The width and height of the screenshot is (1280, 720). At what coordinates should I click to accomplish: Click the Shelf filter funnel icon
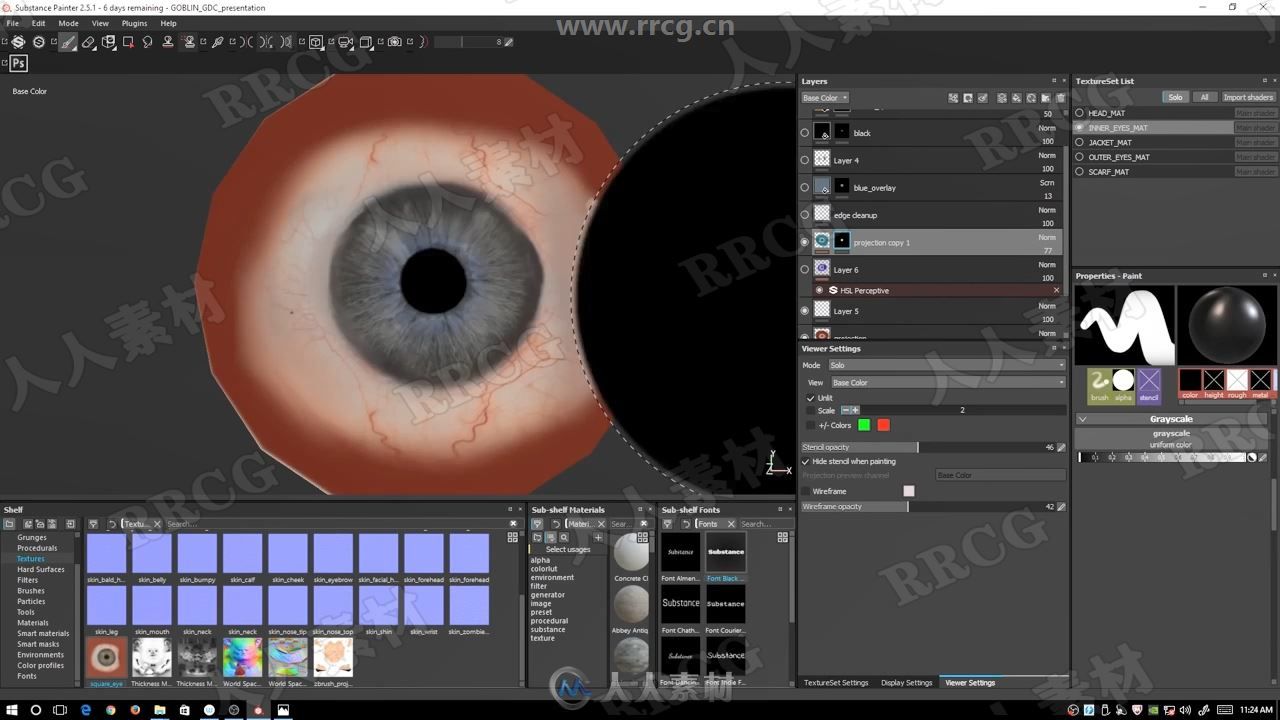pos(93,524)
